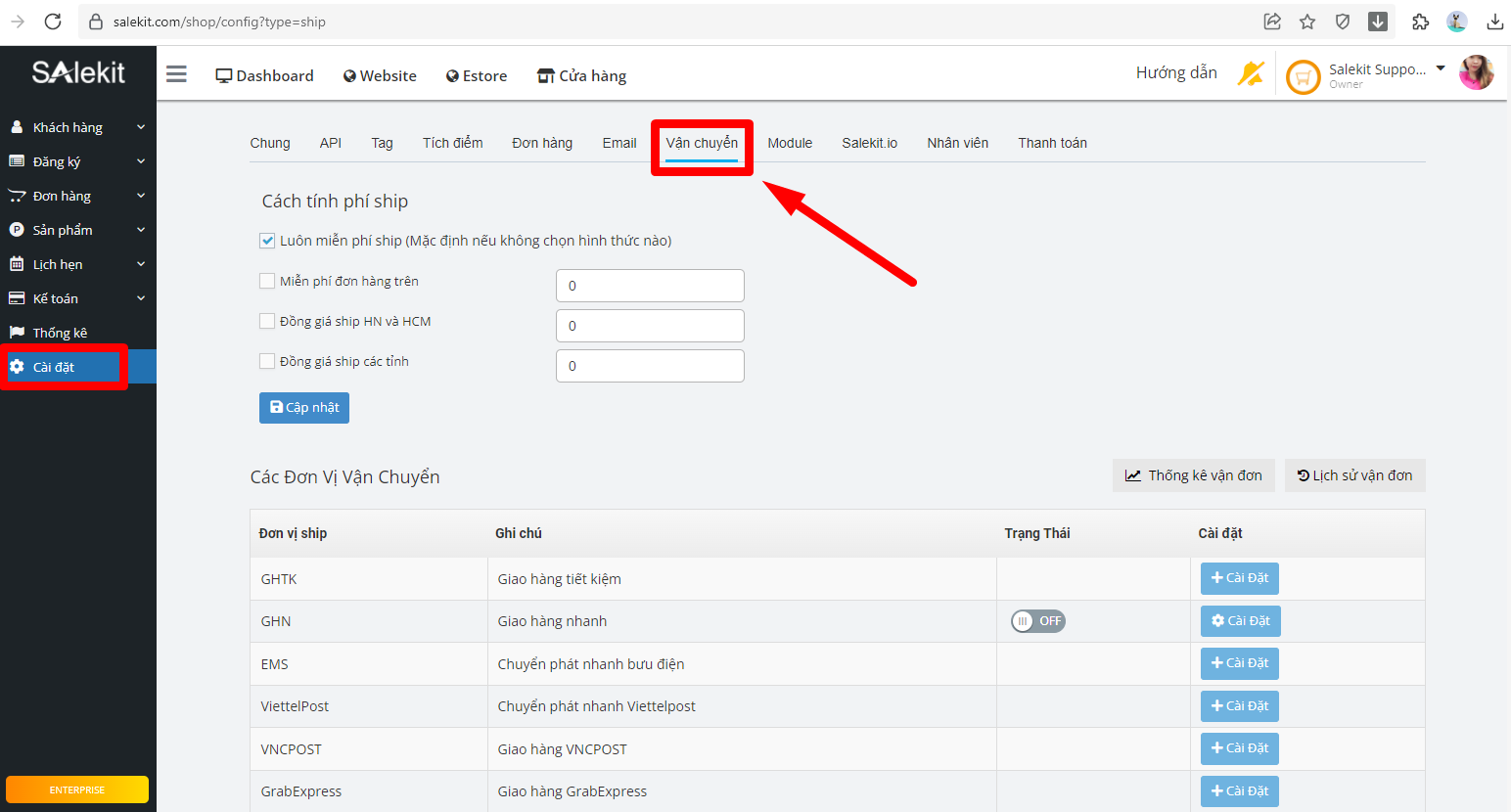Viewport: 1511px width, 812px height.
Task: Click the shield extension icon
Action: point(1343,22)
